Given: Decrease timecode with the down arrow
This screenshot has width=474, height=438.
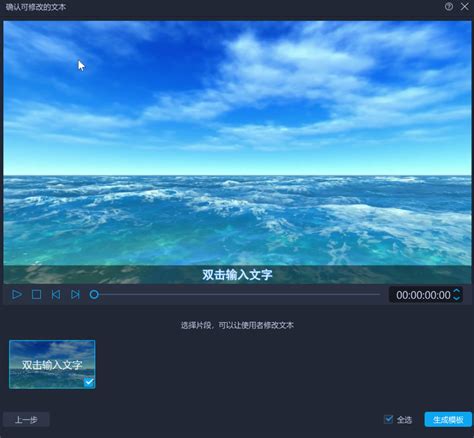Looking at the screenshot, I should pyautogui.click(x=457, y=298).
